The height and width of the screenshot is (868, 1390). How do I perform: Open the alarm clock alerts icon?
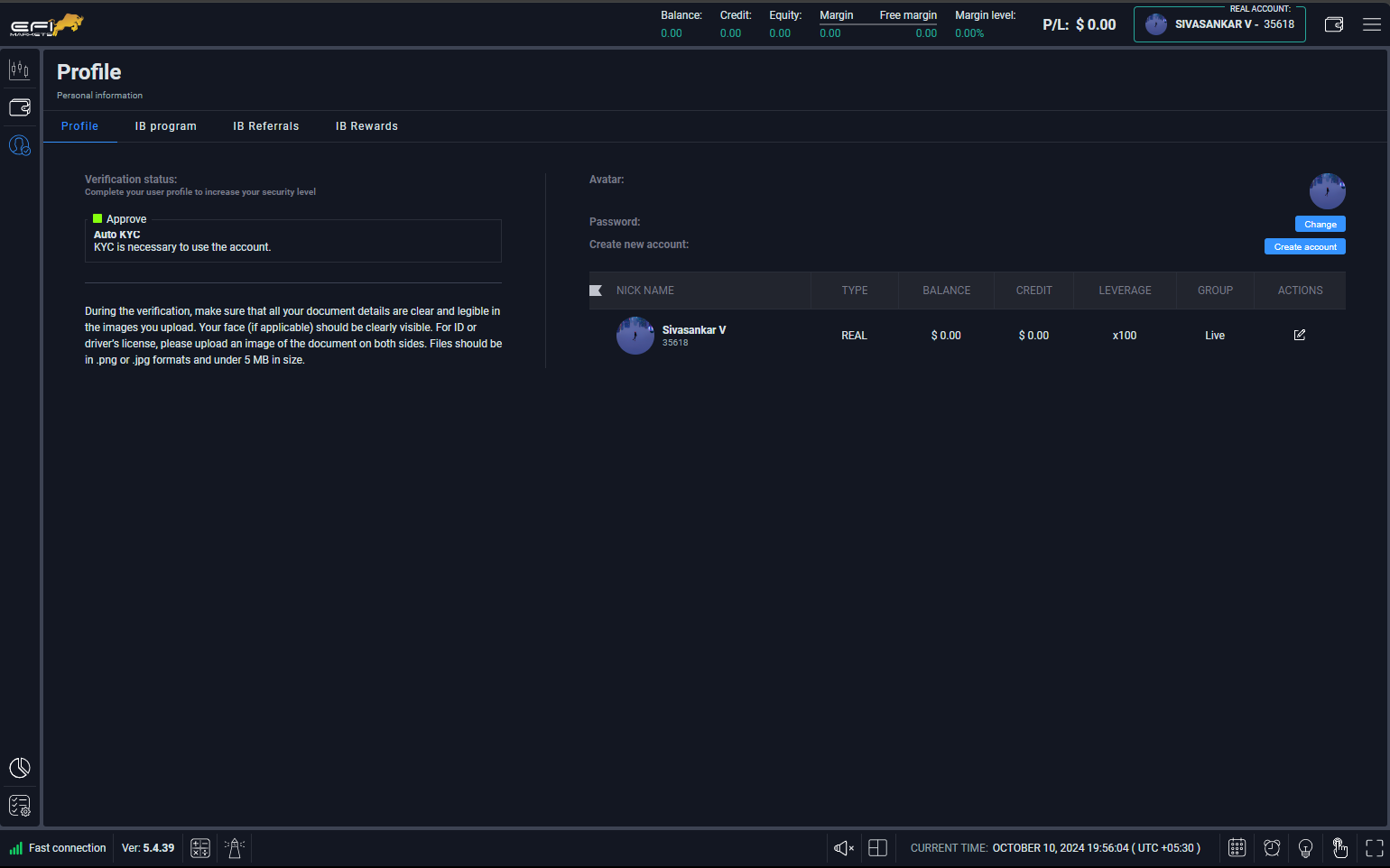point(1272,848)
